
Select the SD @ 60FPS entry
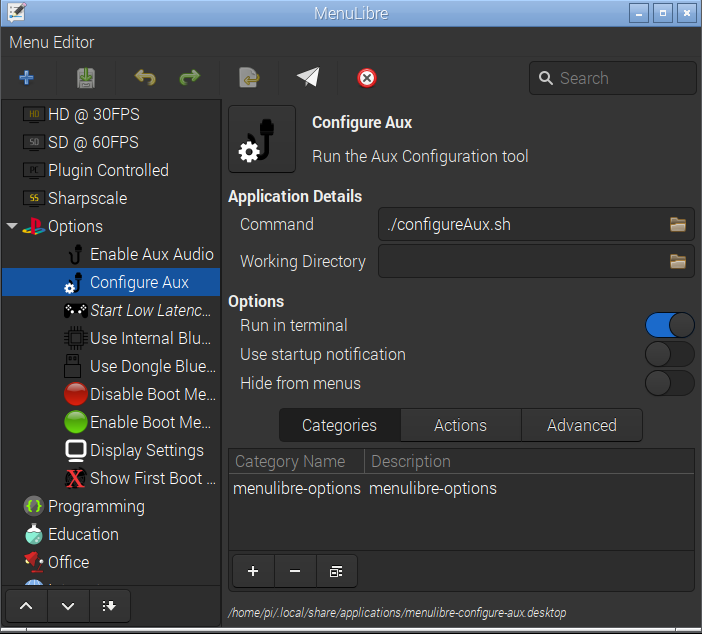(x=111, y=142)
